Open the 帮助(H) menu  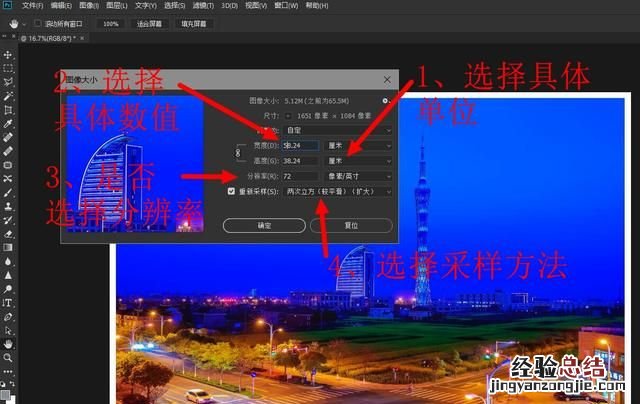(317, 6)
